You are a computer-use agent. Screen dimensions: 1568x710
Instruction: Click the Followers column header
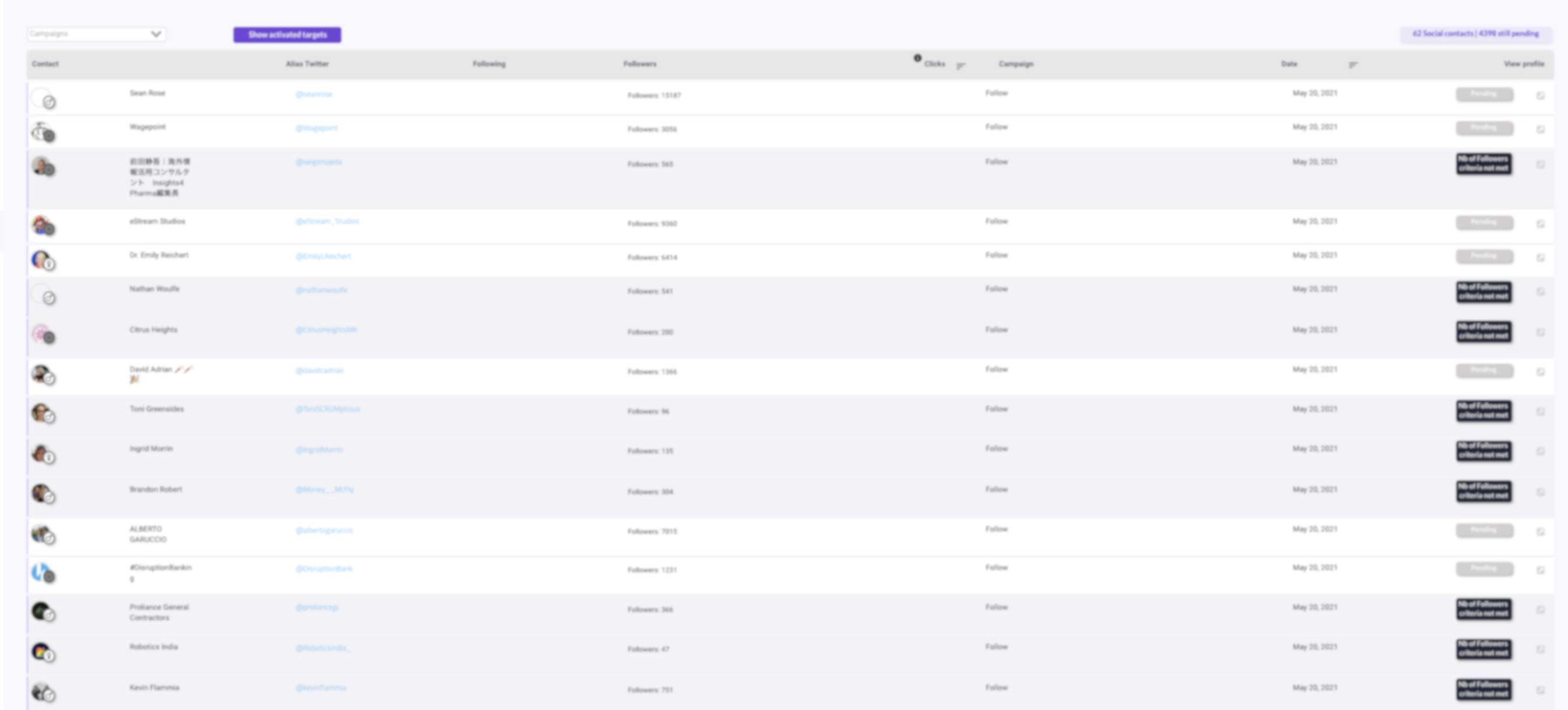pyautogui.click(x=640, y=64)
